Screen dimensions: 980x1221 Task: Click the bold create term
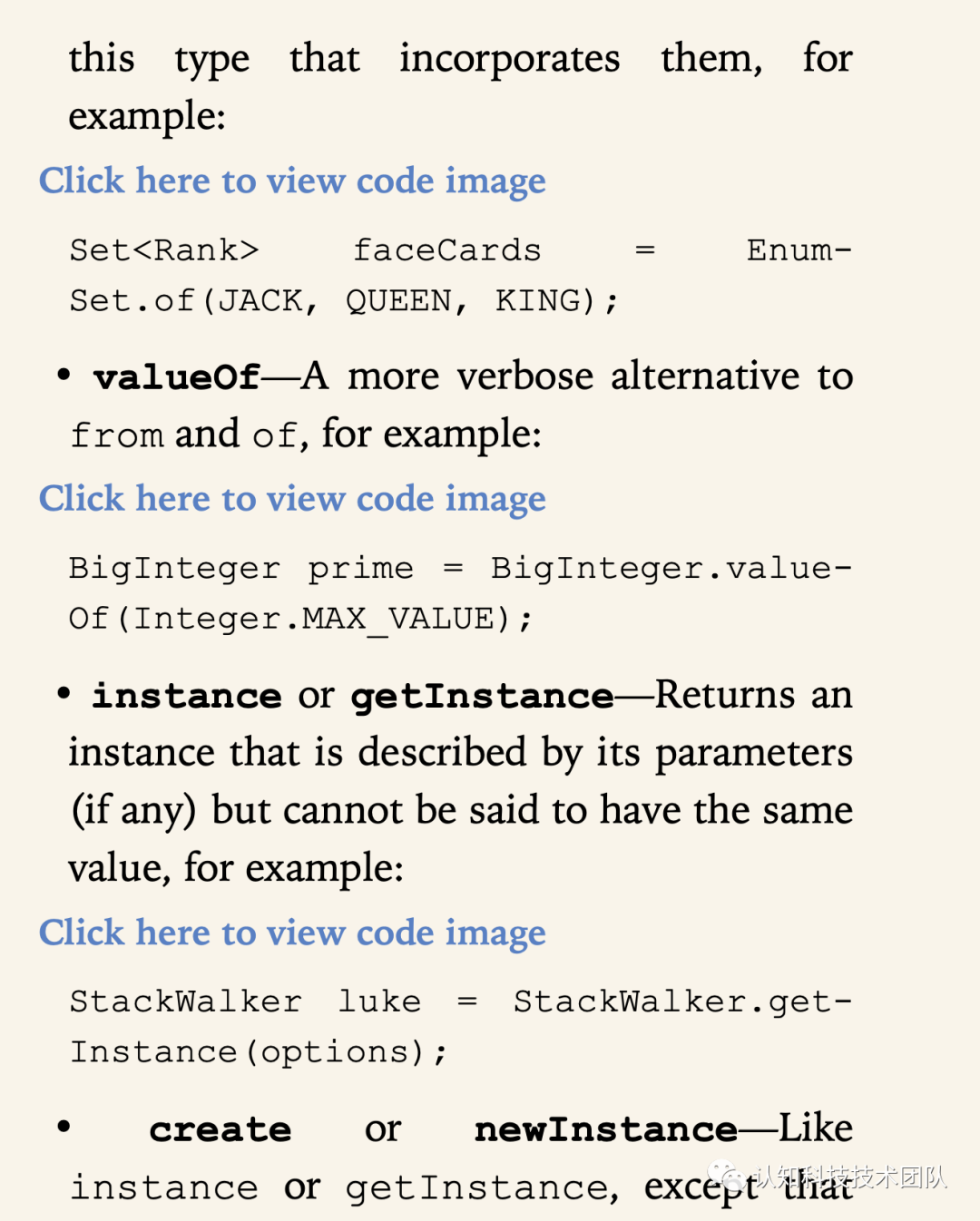pos(220,1130)
